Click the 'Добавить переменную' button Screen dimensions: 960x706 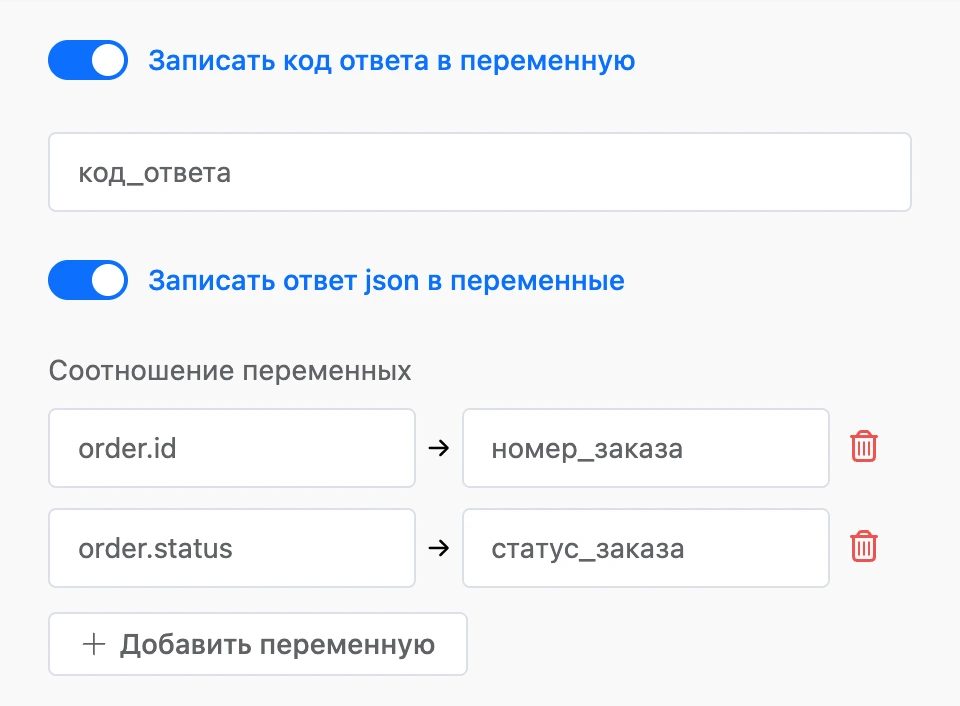click(258, 644)
